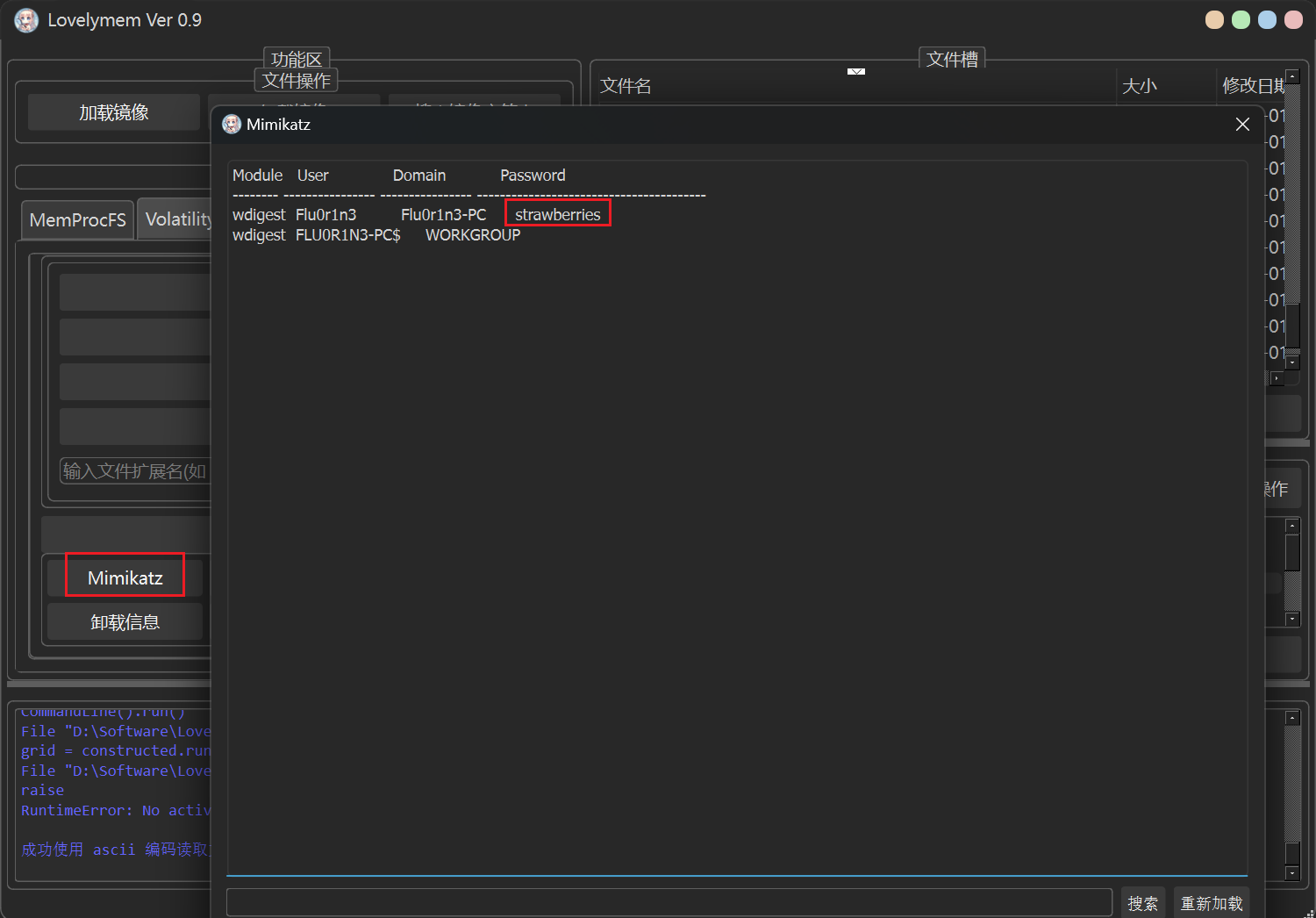Viewport: 1316px width, 918px height.
Task: Click the Module column heading
Action: click(x=258, y=176)
